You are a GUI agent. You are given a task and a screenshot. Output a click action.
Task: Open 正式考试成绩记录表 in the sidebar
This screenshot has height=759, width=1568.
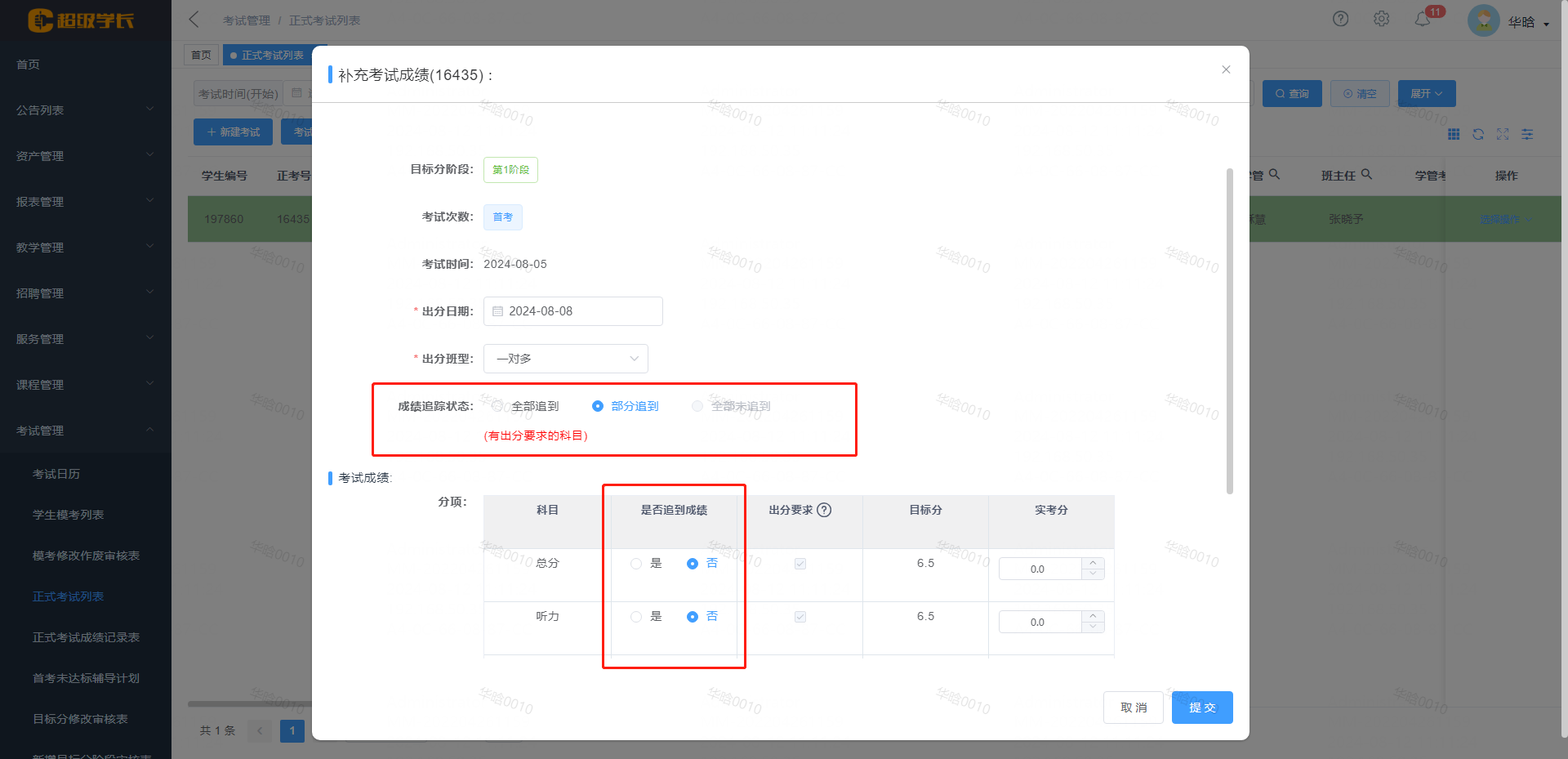[x=85, y=637]
